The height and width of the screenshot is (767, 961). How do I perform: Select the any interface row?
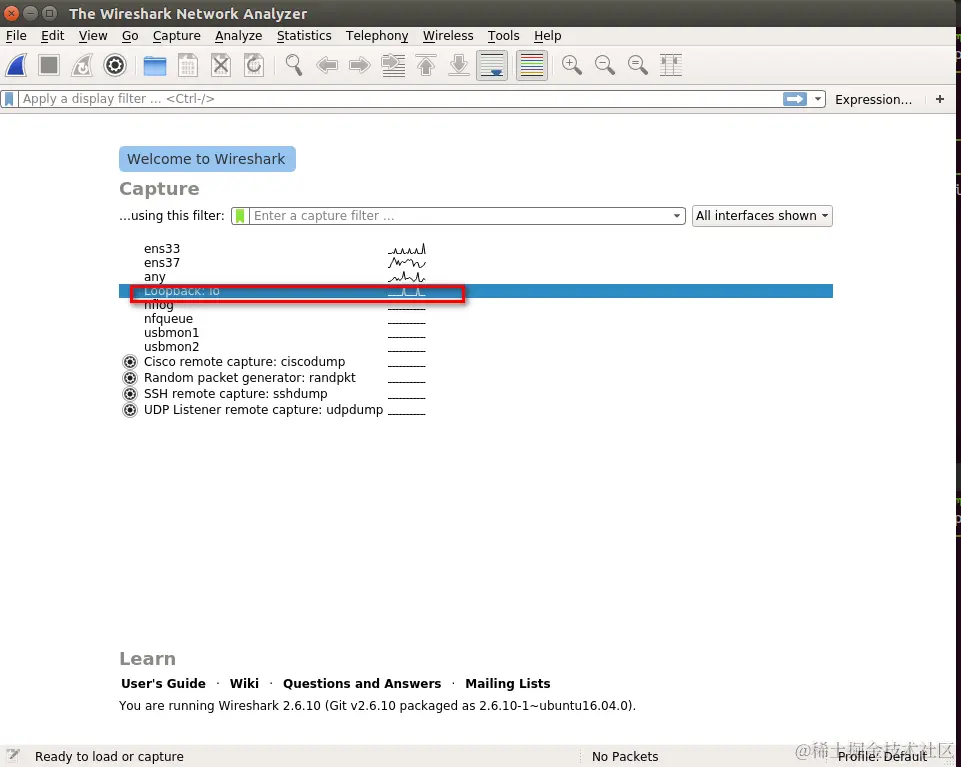coord(476,277)
